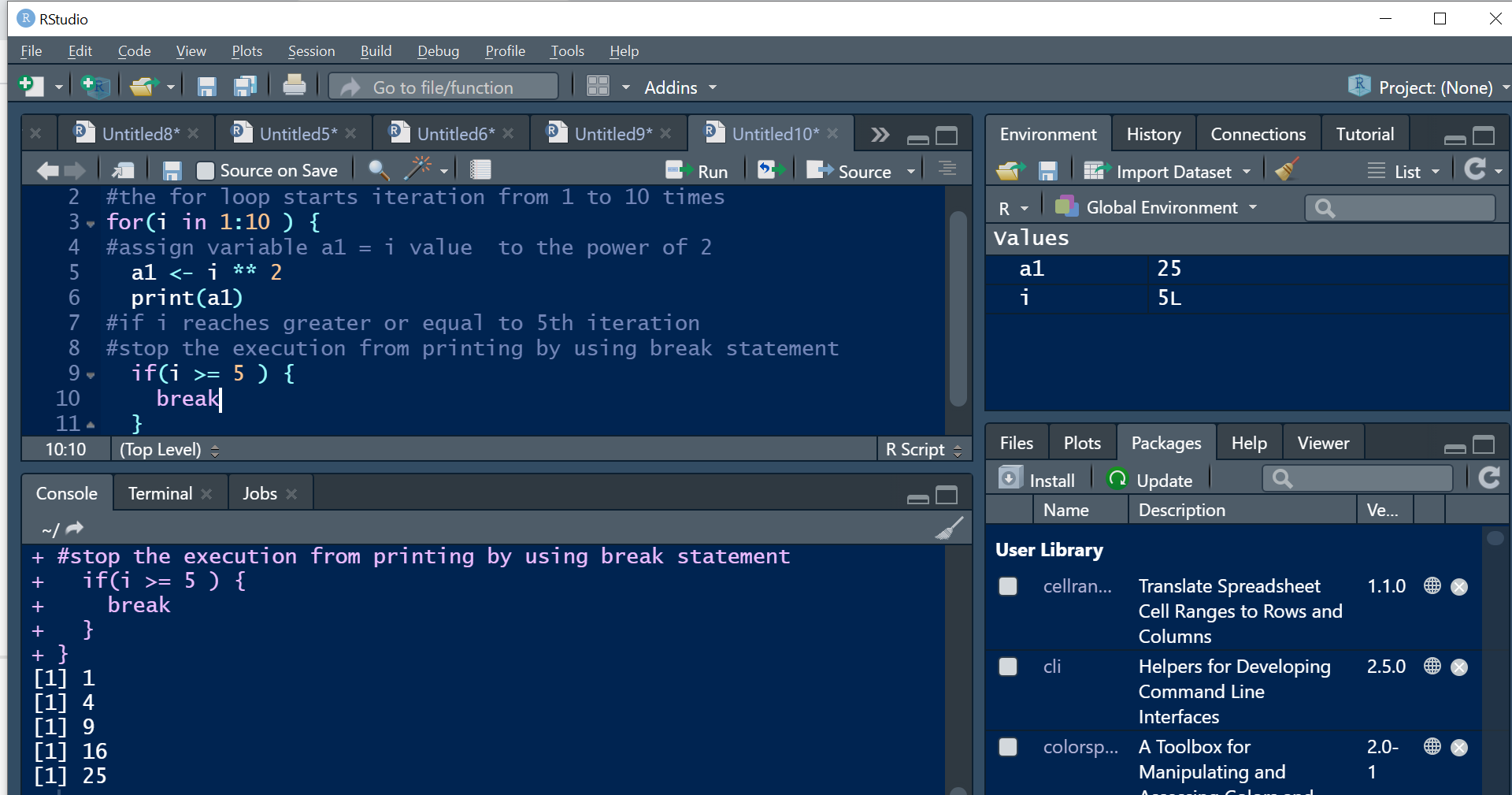Click the Compile Report notebook icon
Image resolution: width=1512 pixels, height=795 pixels.
pos(480,169)
